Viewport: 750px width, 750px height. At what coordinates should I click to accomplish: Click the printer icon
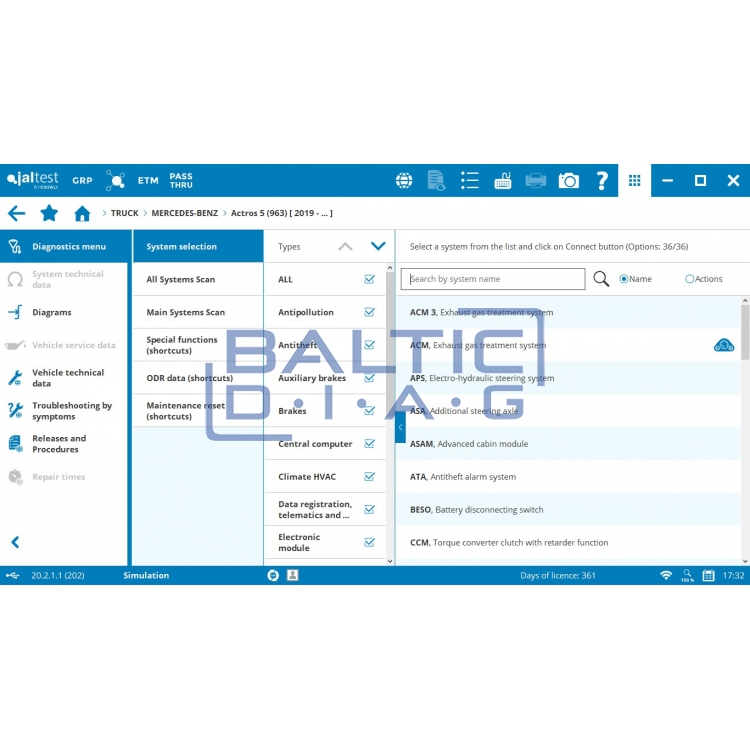coord(536,180)
